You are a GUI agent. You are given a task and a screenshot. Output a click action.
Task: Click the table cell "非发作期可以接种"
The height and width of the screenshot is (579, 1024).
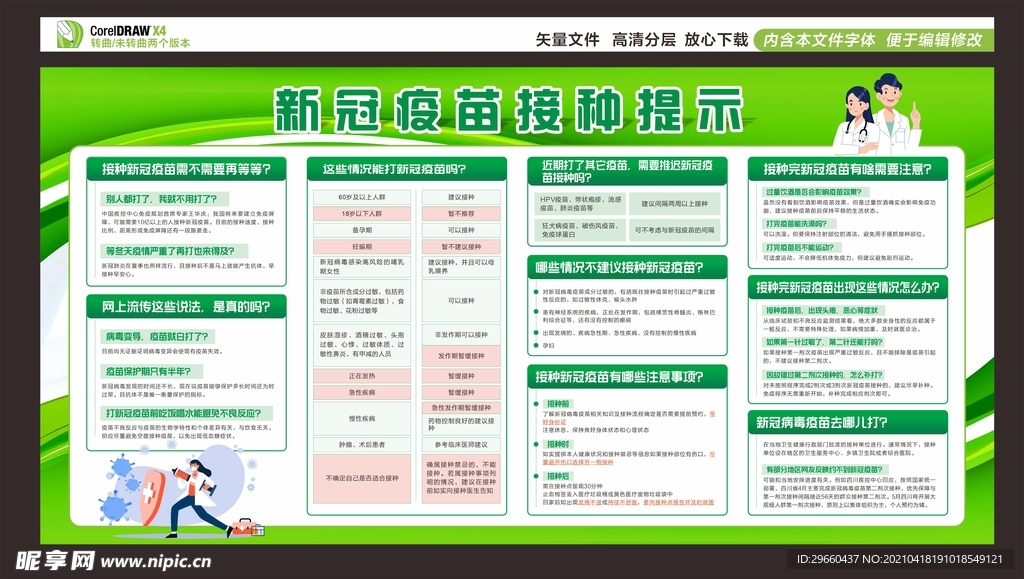tap(461, 334)
